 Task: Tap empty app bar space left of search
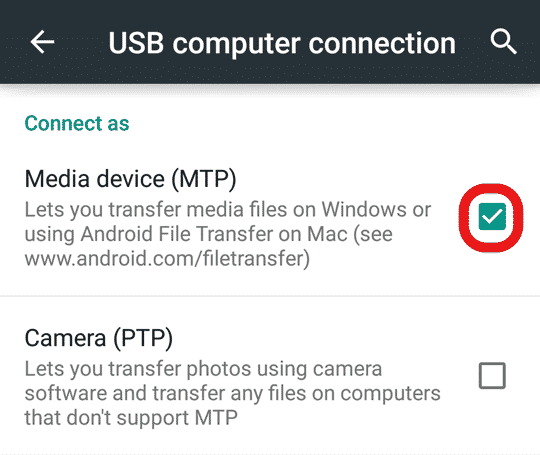pos(473,42)
